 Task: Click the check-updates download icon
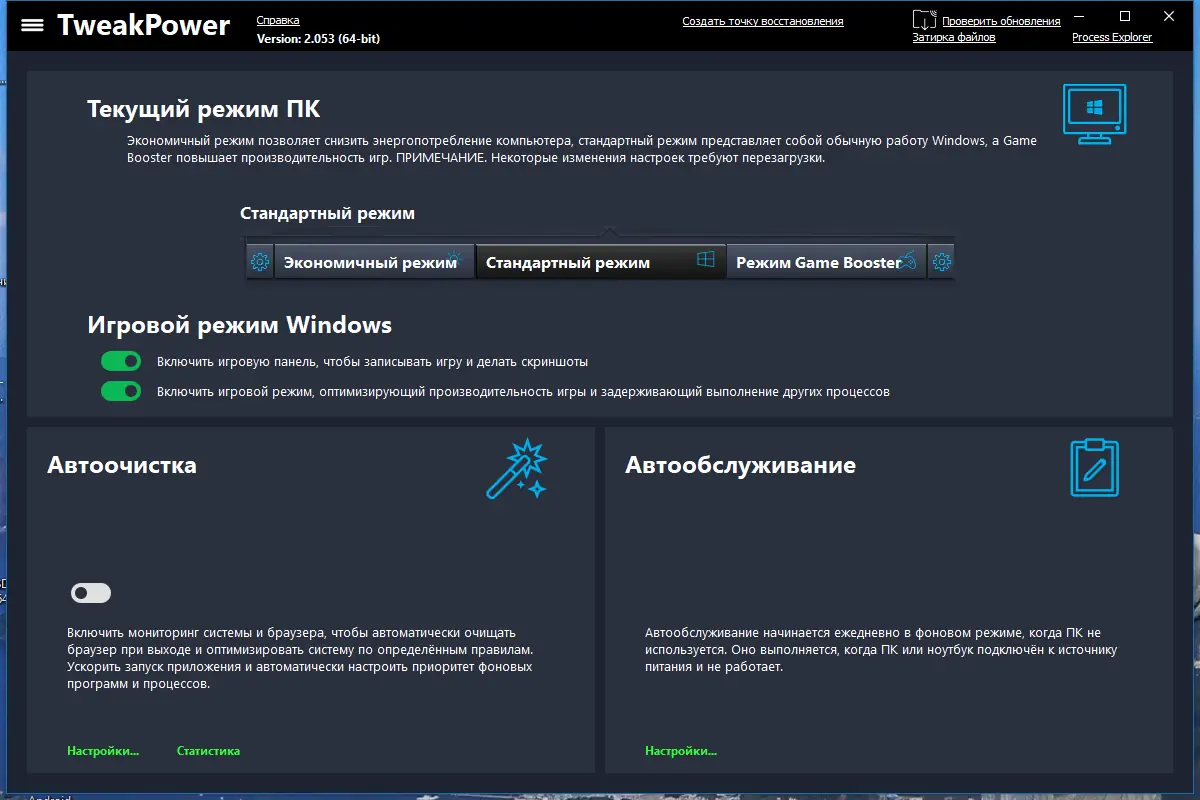(x=925, y=20)
